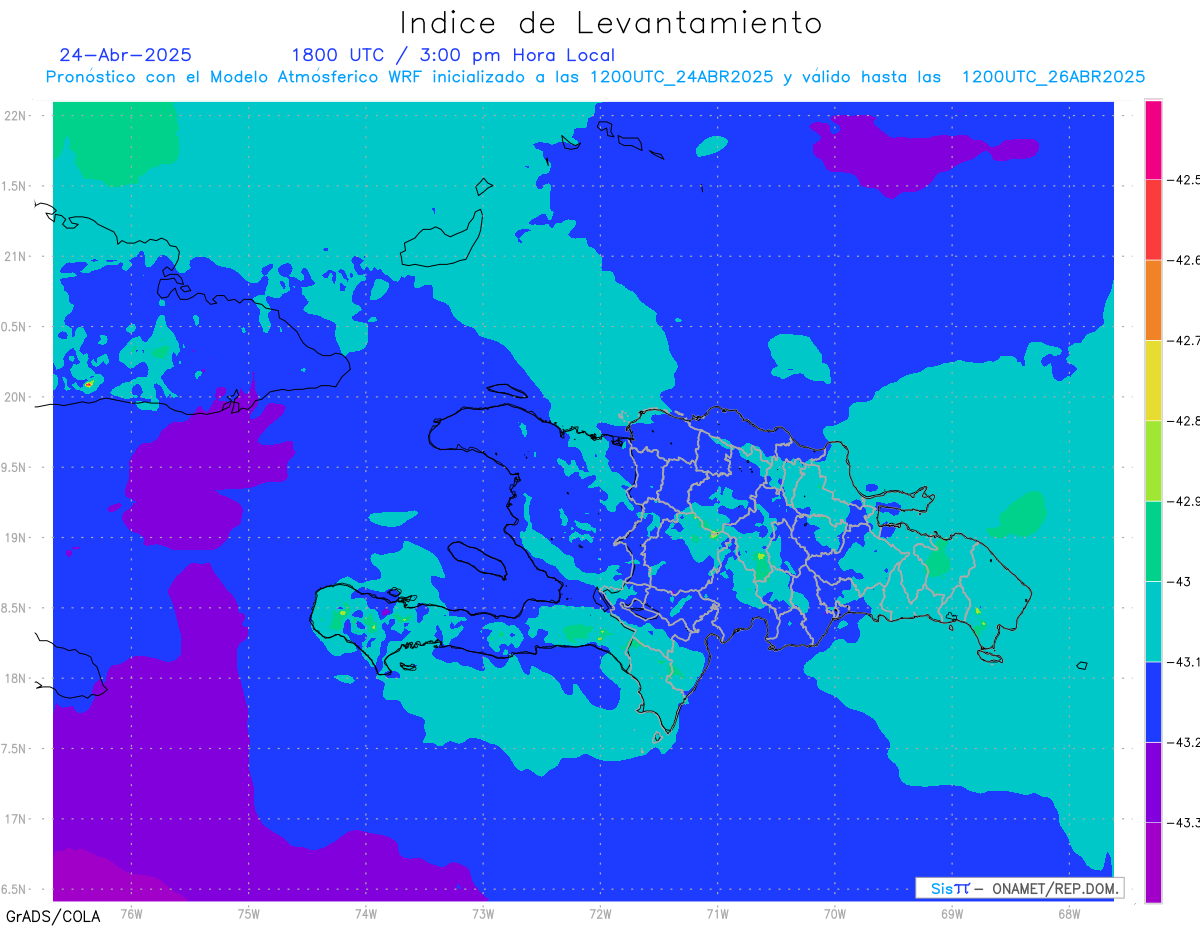Screen dimensions: 1200x927
Task: Click '1800 UTC / 3:00 pm Hora Local'
Action: [x=453, y=56]
